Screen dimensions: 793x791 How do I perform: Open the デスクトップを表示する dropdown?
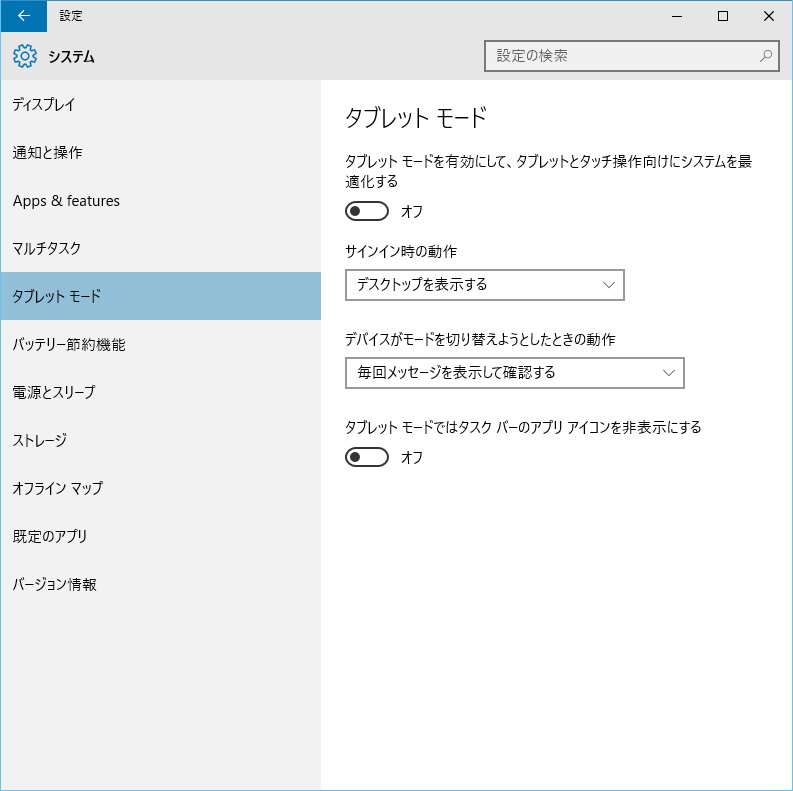tap(484, 285)
